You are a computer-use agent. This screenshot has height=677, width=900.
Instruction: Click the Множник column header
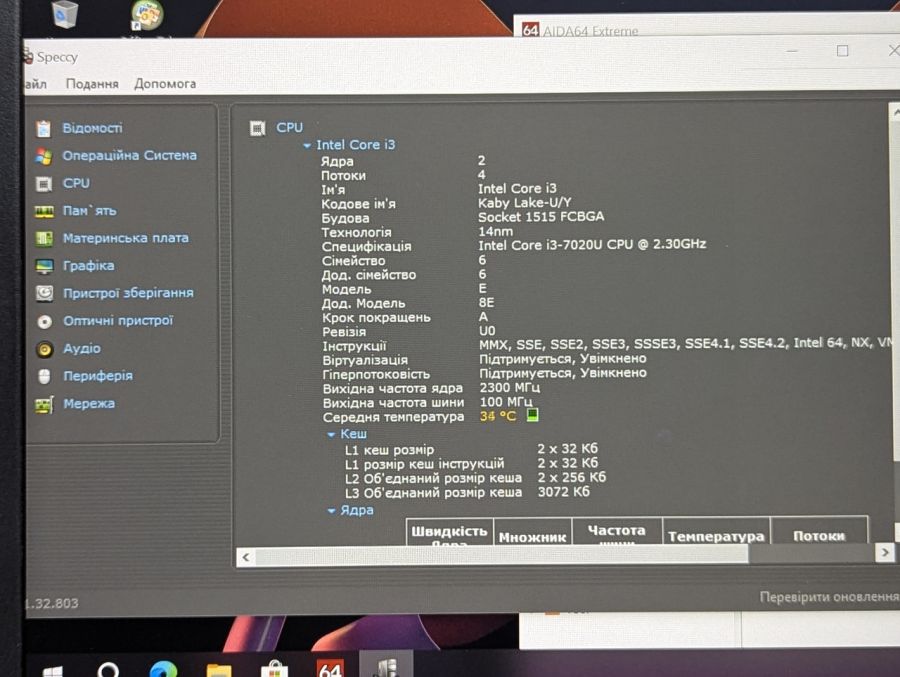tap(533, 532)
